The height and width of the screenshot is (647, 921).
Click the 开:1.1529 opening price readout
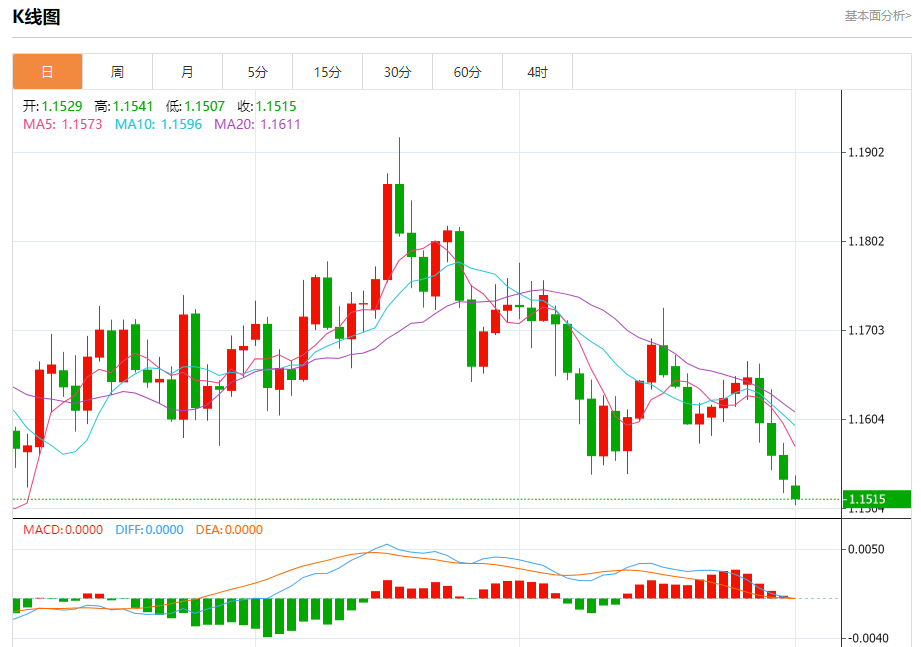click(54, 106)
